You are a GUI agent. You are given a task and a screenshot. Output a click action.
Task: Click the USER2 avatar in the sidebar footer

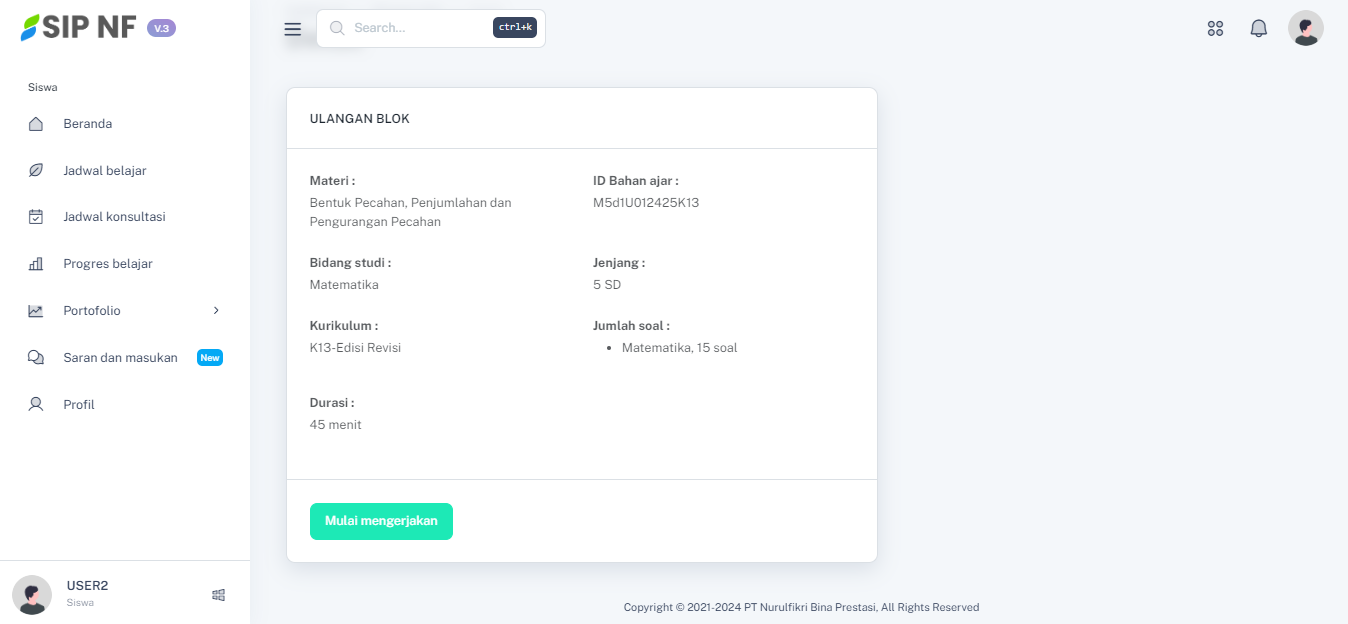pos(32,595)
